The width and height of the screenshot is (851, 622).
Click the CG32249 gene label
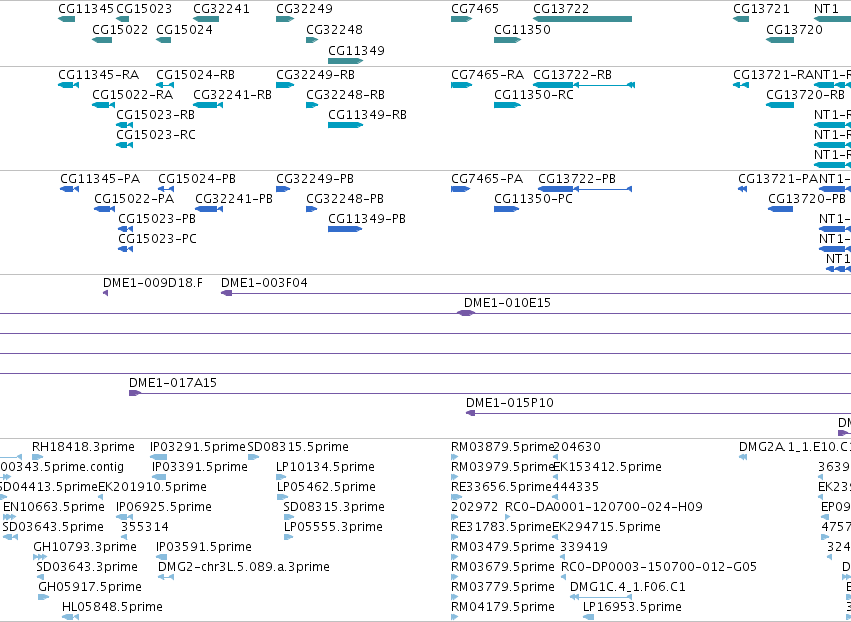(x=304, y=9)
